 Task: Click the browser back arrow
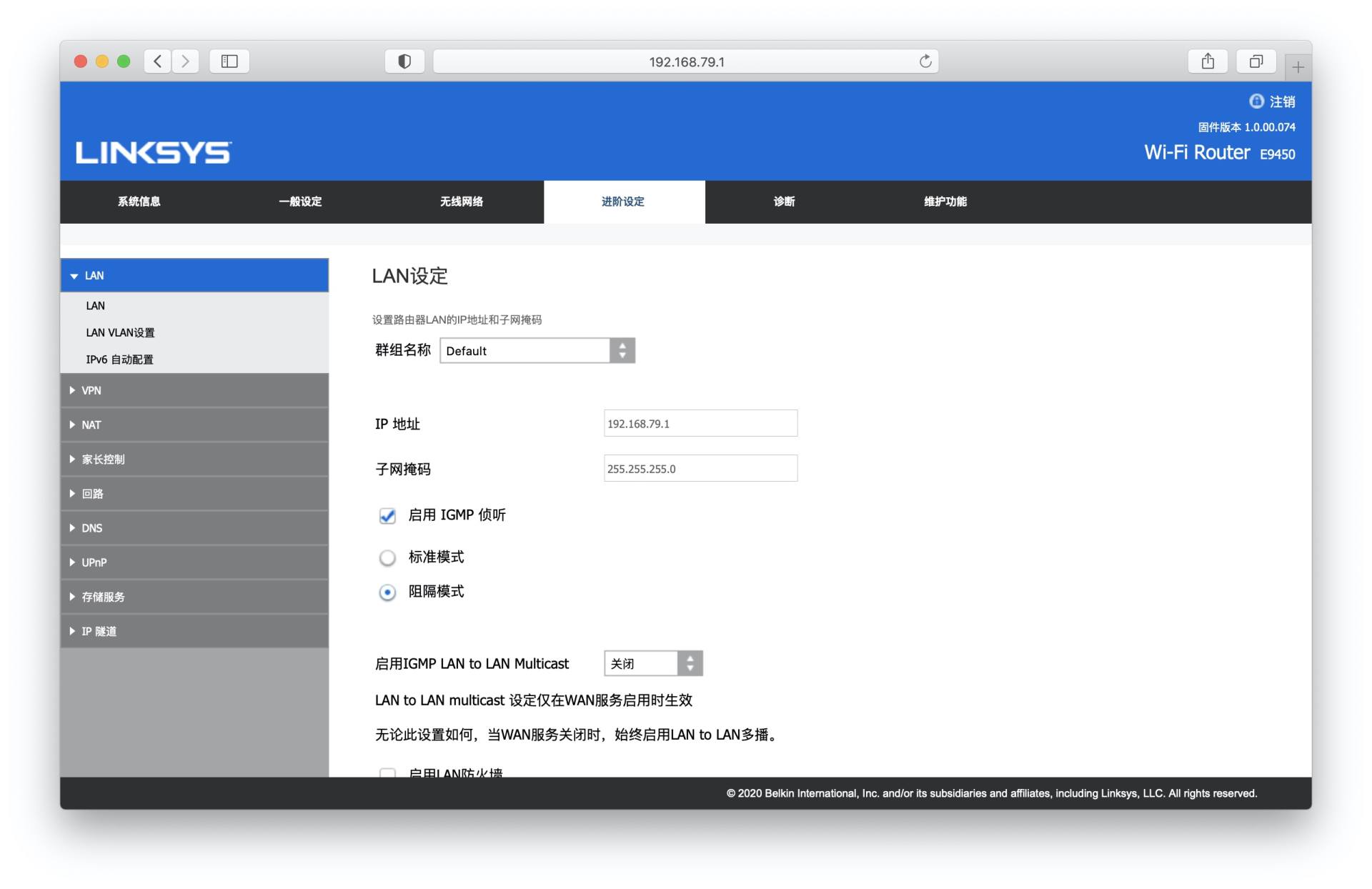[157, 61]
